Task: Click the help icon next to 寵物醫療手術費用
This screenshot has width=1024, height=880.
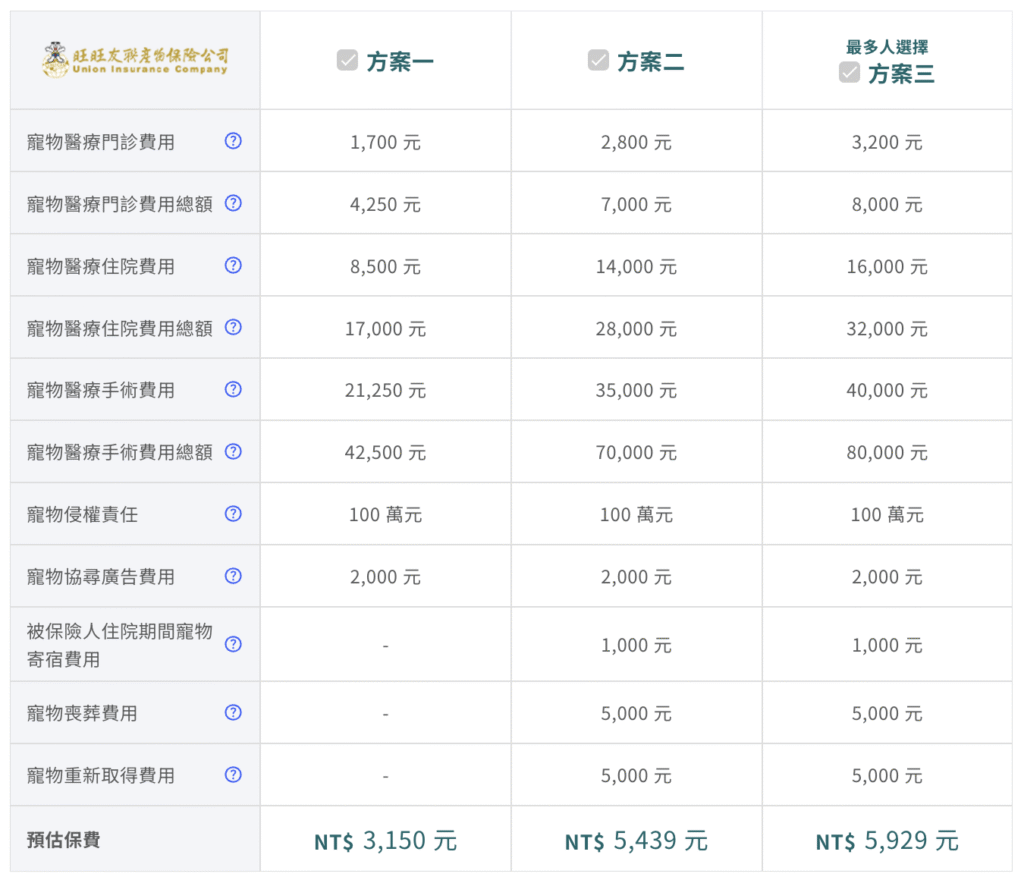Action: coord(232,389)
